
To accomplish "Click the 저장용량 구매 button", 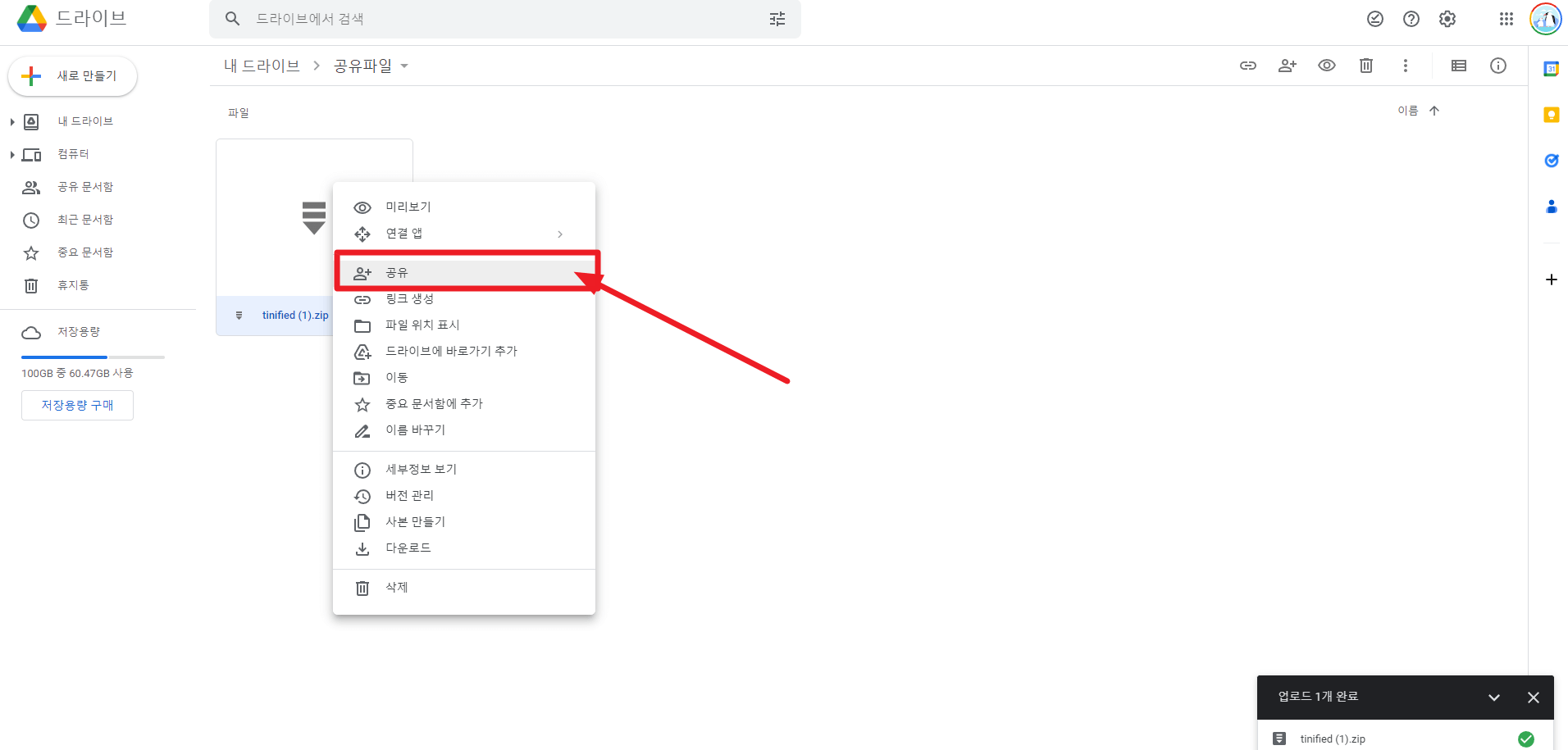I will (77, 405).
